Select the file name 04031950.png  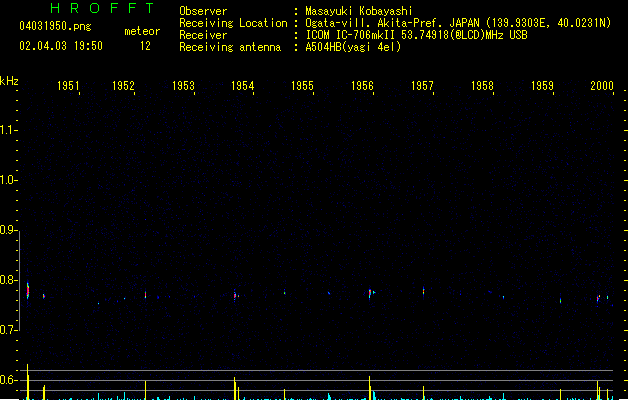[x=55, y=26]
